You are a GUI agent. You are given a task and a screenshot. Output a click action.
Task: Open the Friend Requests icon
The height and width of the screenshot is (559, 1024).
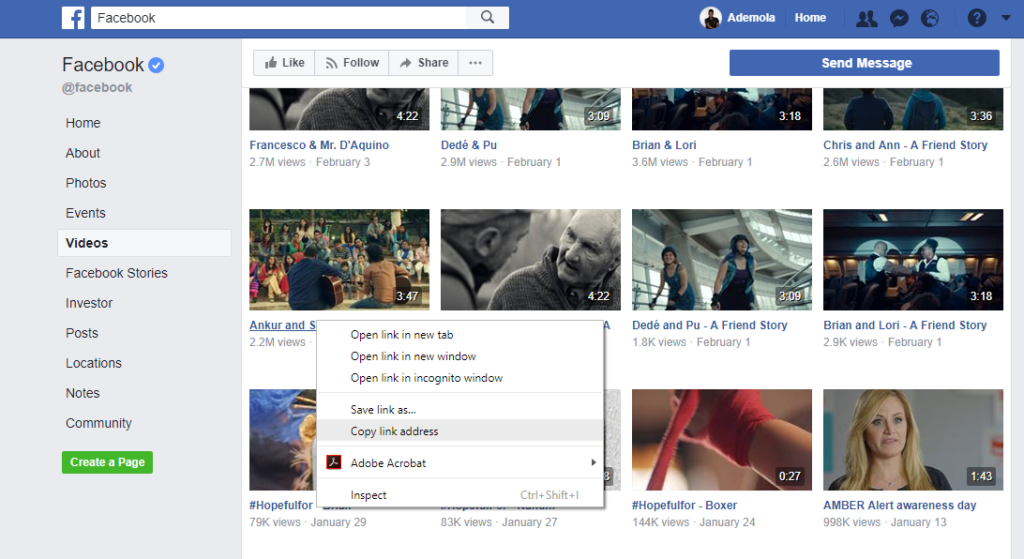[867, 18]
